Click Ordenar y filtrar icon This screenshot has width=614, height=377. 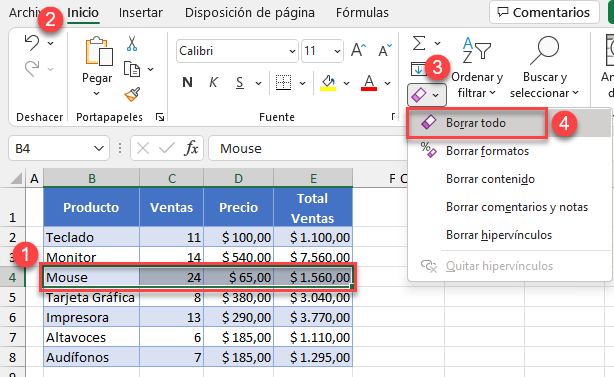pos(477,50)
